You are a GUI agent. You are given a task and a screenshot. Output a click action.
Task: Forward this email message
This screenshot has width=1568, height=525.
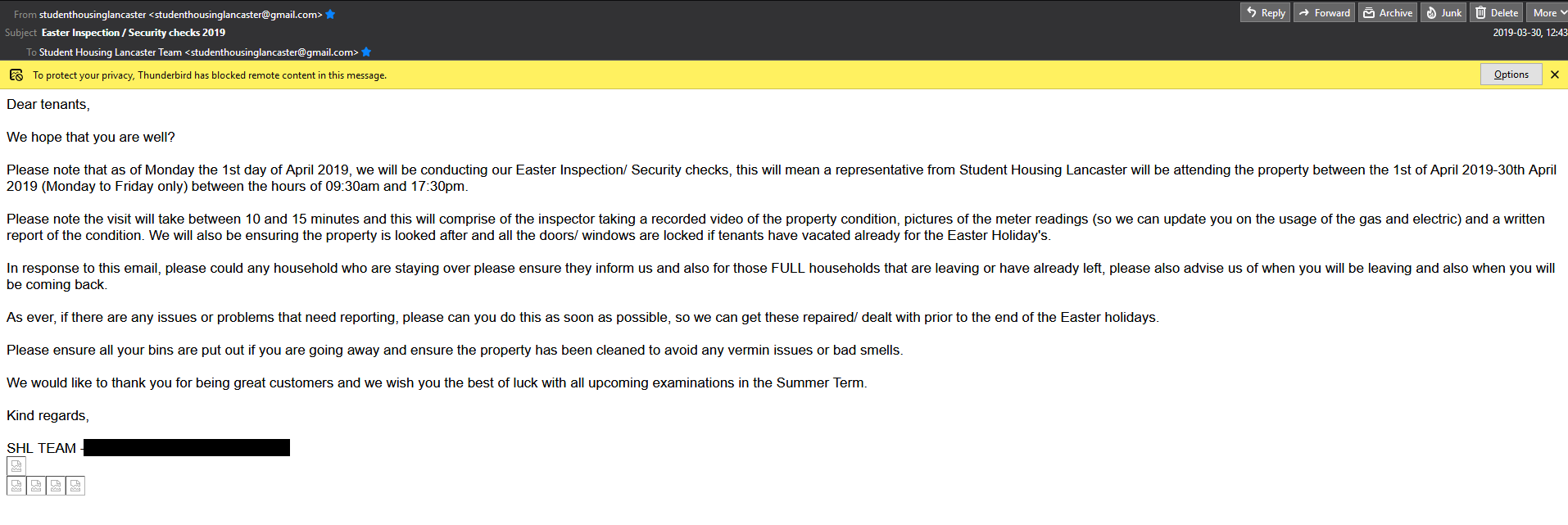point(1324,13)
